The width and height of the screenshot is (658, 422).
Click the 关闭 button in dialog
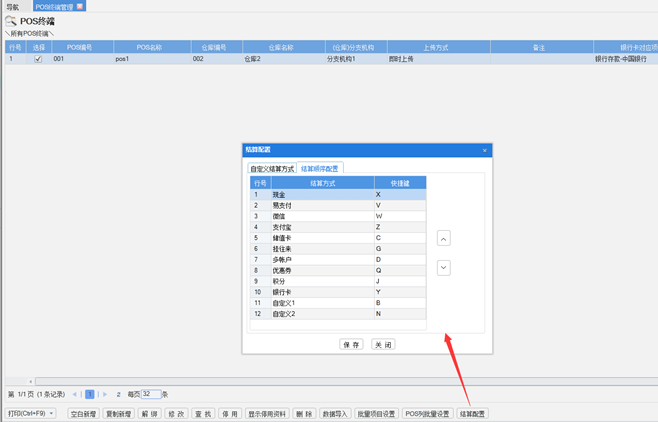383,344
